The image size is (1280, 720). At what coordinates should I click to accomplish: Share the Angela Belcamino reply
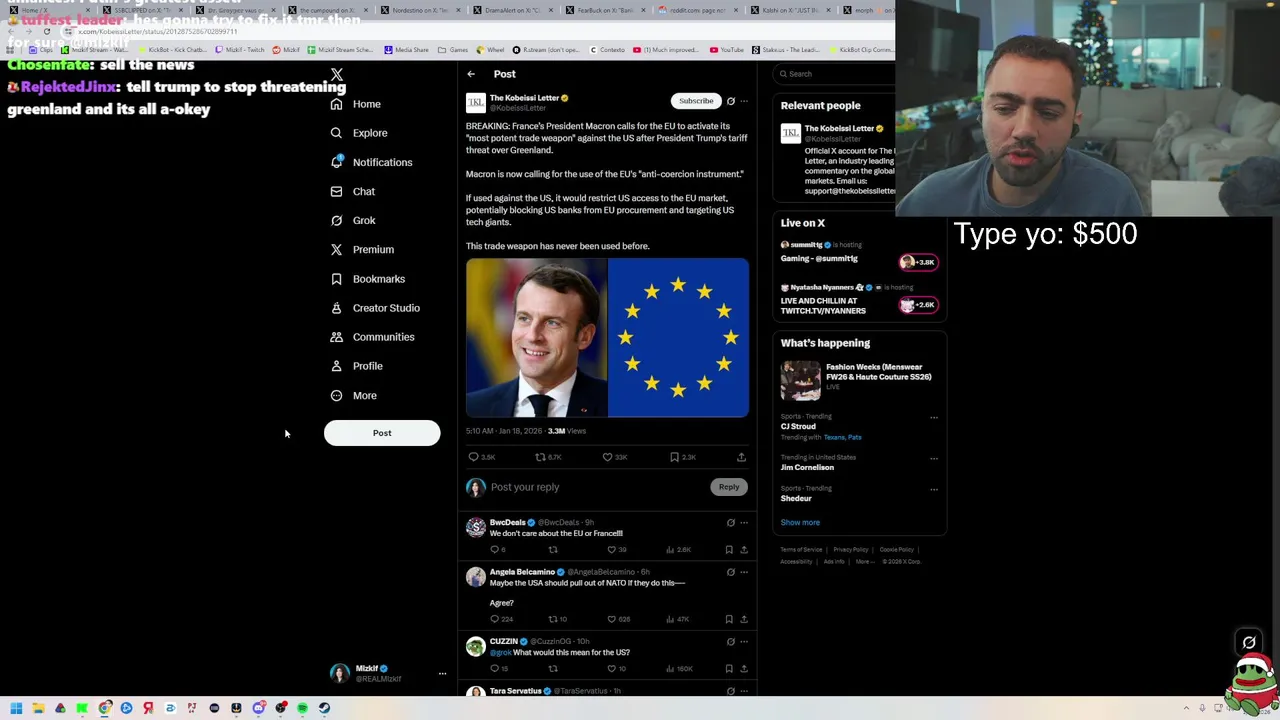(743, 619)
